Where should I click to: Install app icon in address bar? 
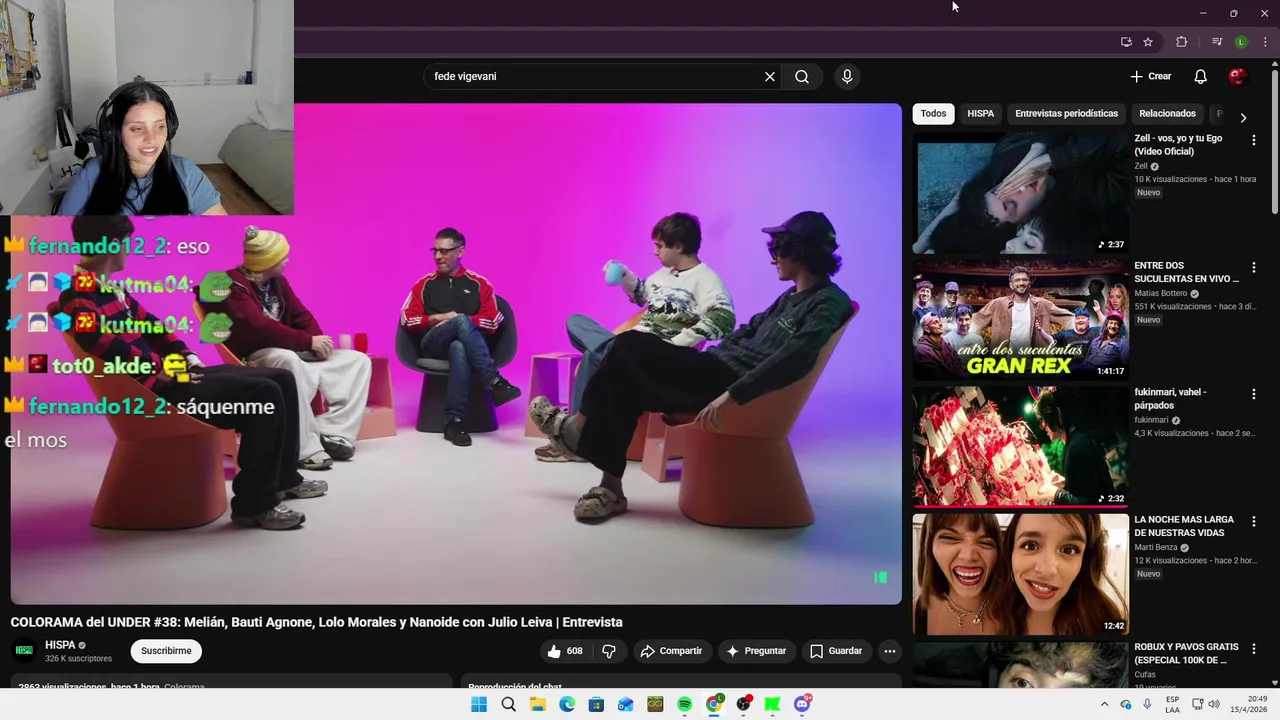tap(1126, 42)
